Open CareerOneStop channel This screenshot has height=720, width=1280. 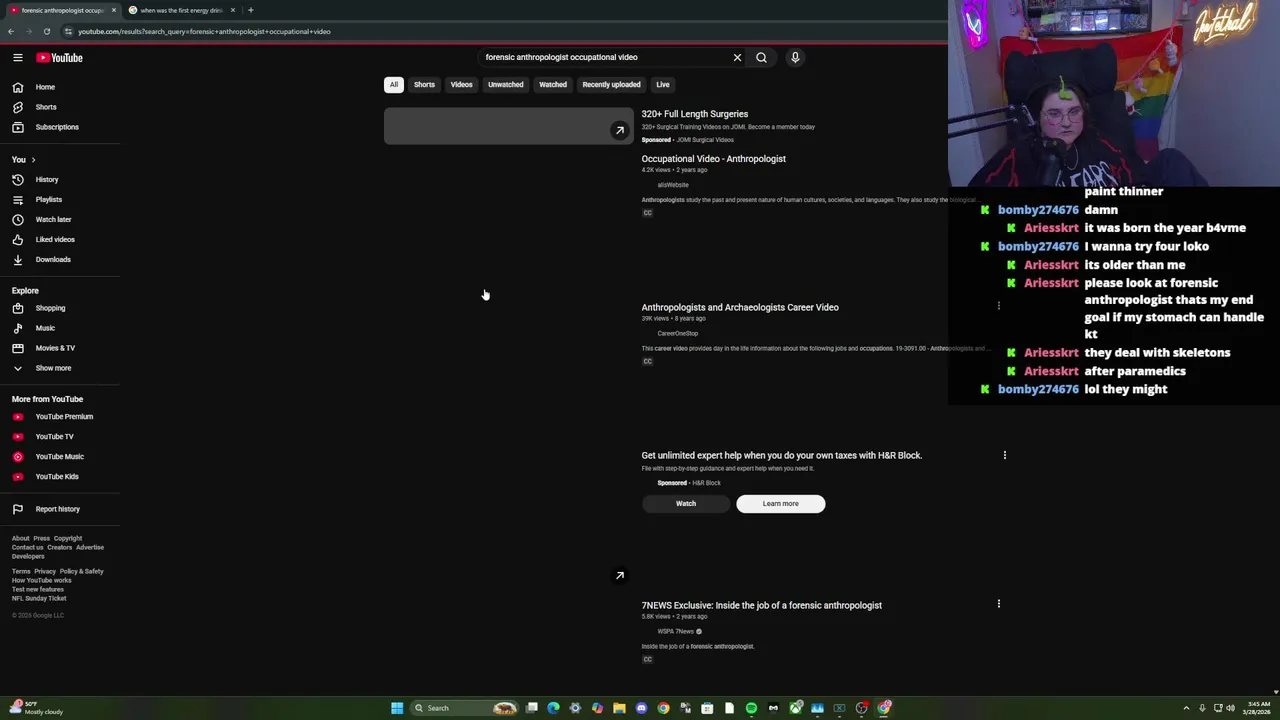click(678, 334)
